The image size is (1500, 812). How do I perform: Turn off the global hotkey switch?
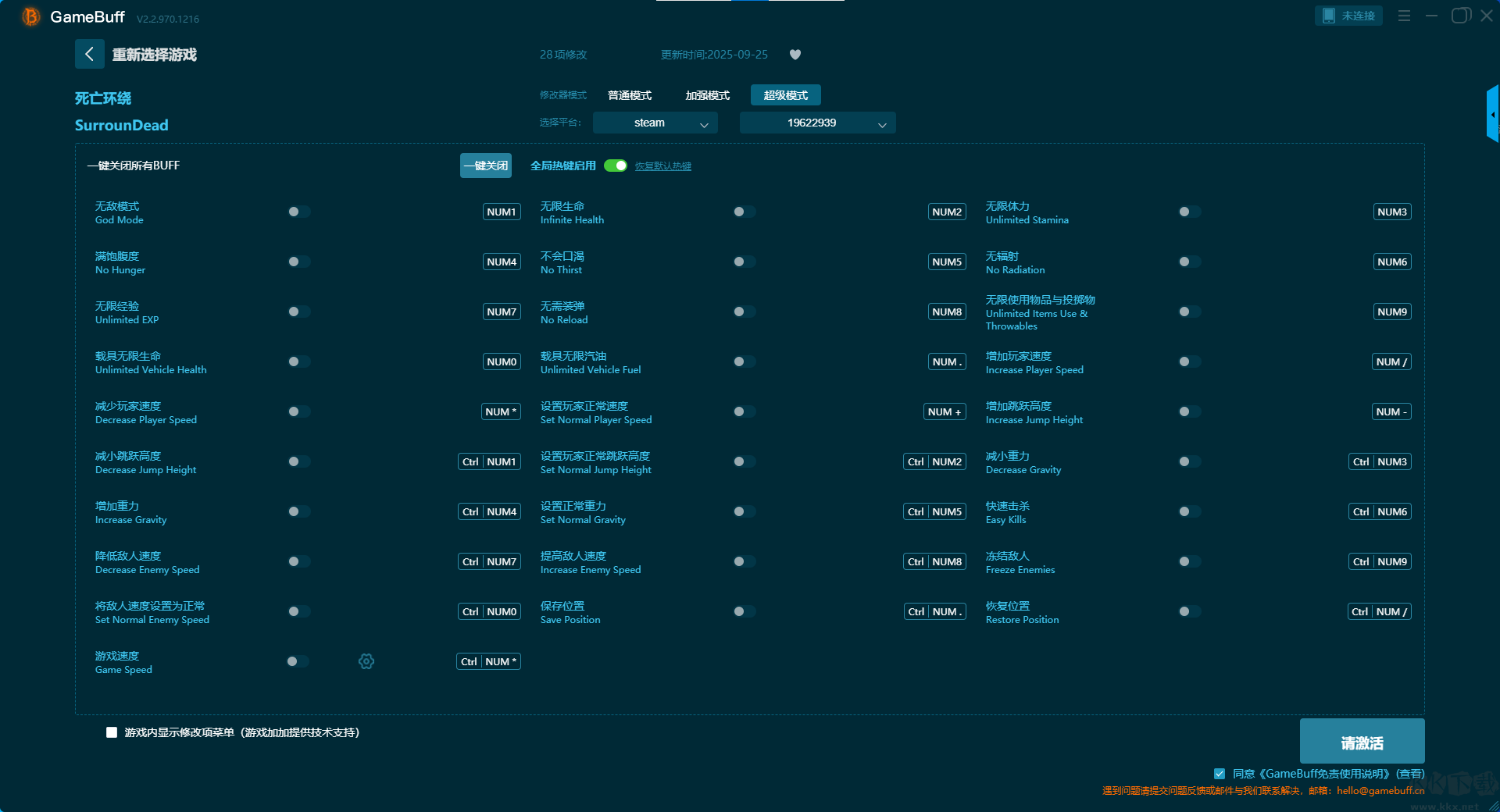coord(616,166)
